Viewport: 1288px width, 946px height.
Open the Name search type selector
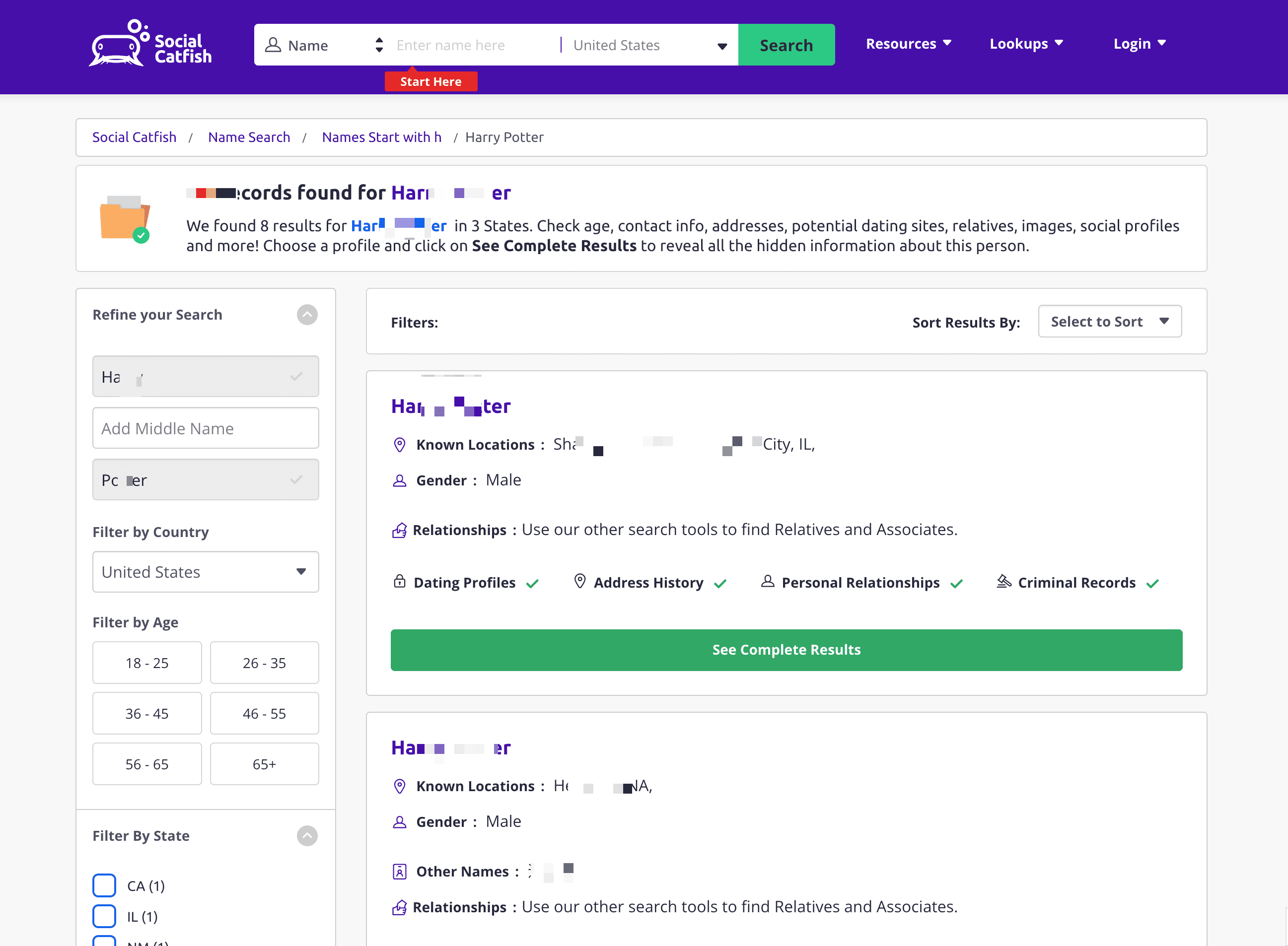pos(324,45)
